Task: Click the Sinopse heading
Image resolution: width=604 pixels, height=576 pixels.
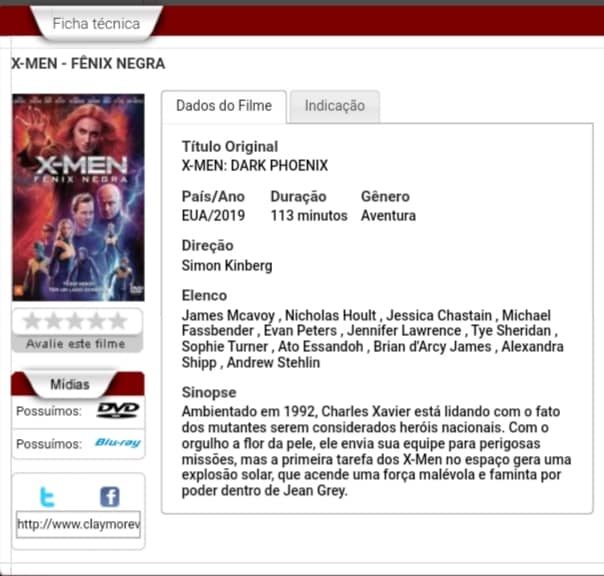Action: click(209, 393)
